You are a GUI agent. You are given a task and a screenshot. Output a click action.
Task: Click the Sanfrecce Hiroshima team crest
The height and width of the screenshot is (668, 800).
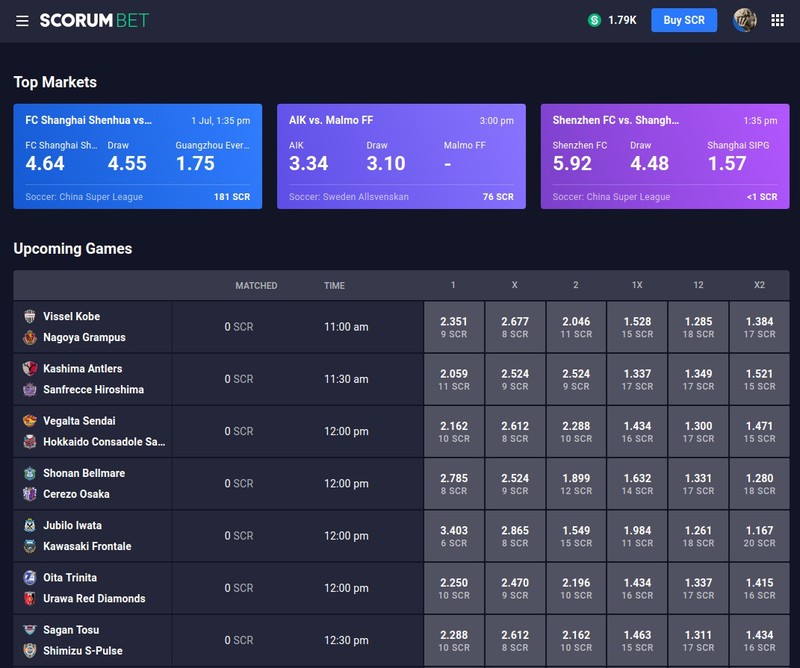click(30, 389)
